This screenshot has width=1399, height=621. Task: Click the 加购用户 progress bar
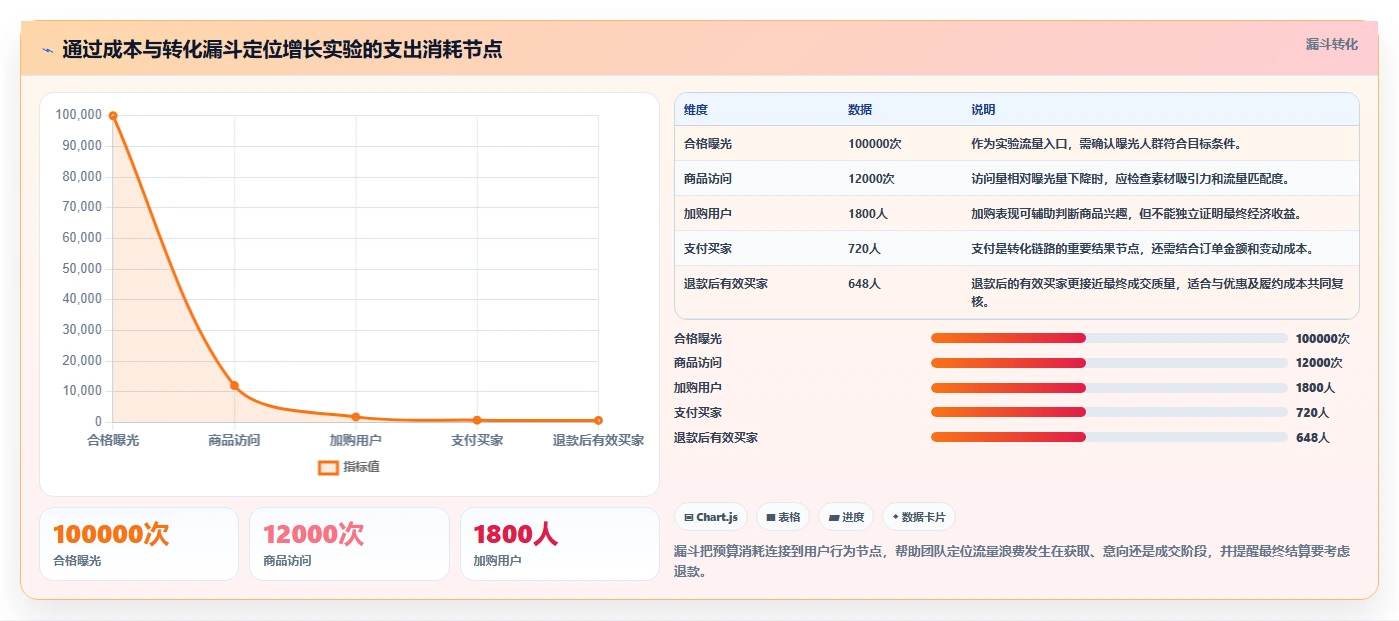click(x=1109, y=388)
